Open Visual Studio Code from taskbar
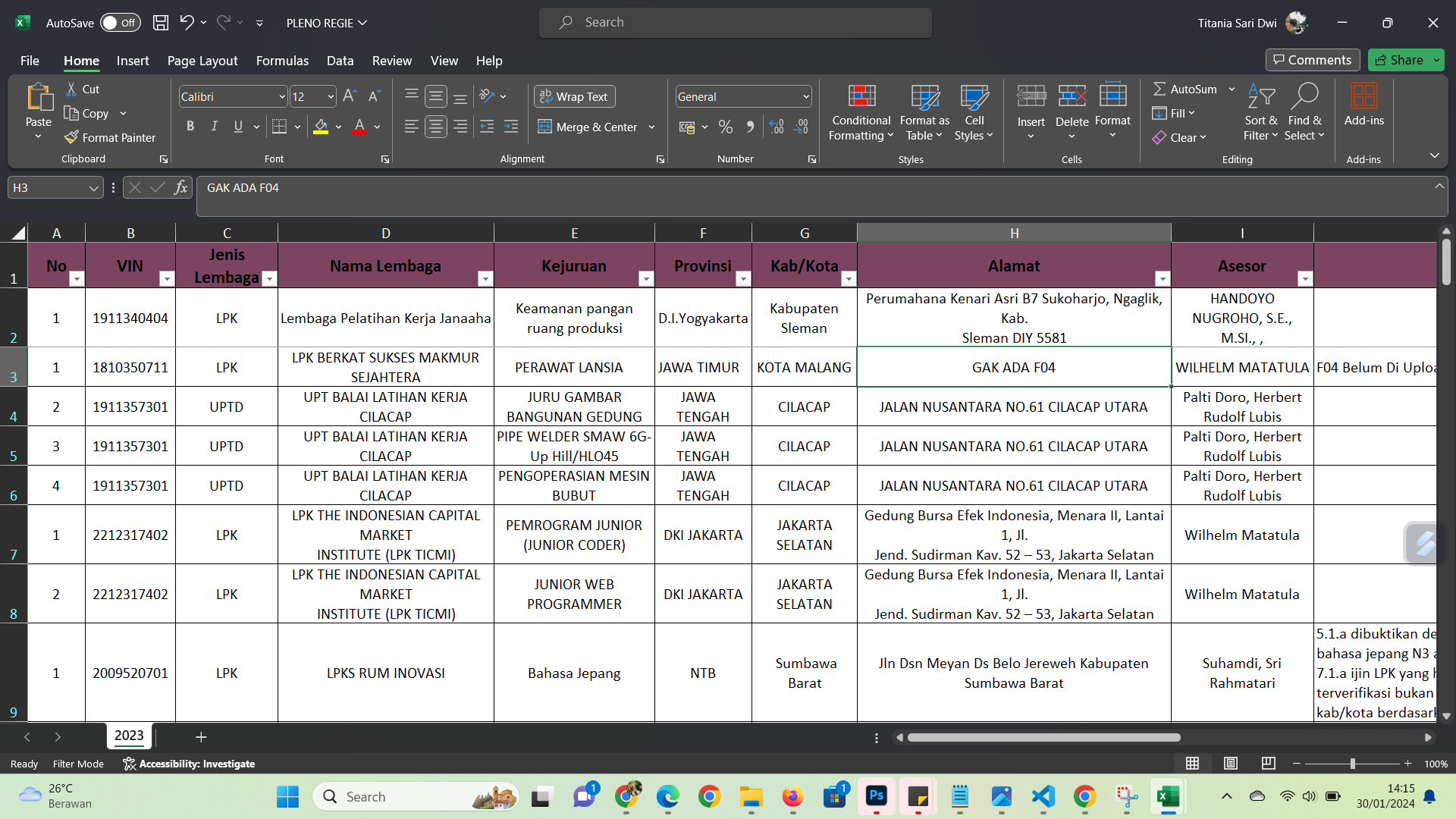This screenshot has height=819, width=1456. click(1043, 796)
